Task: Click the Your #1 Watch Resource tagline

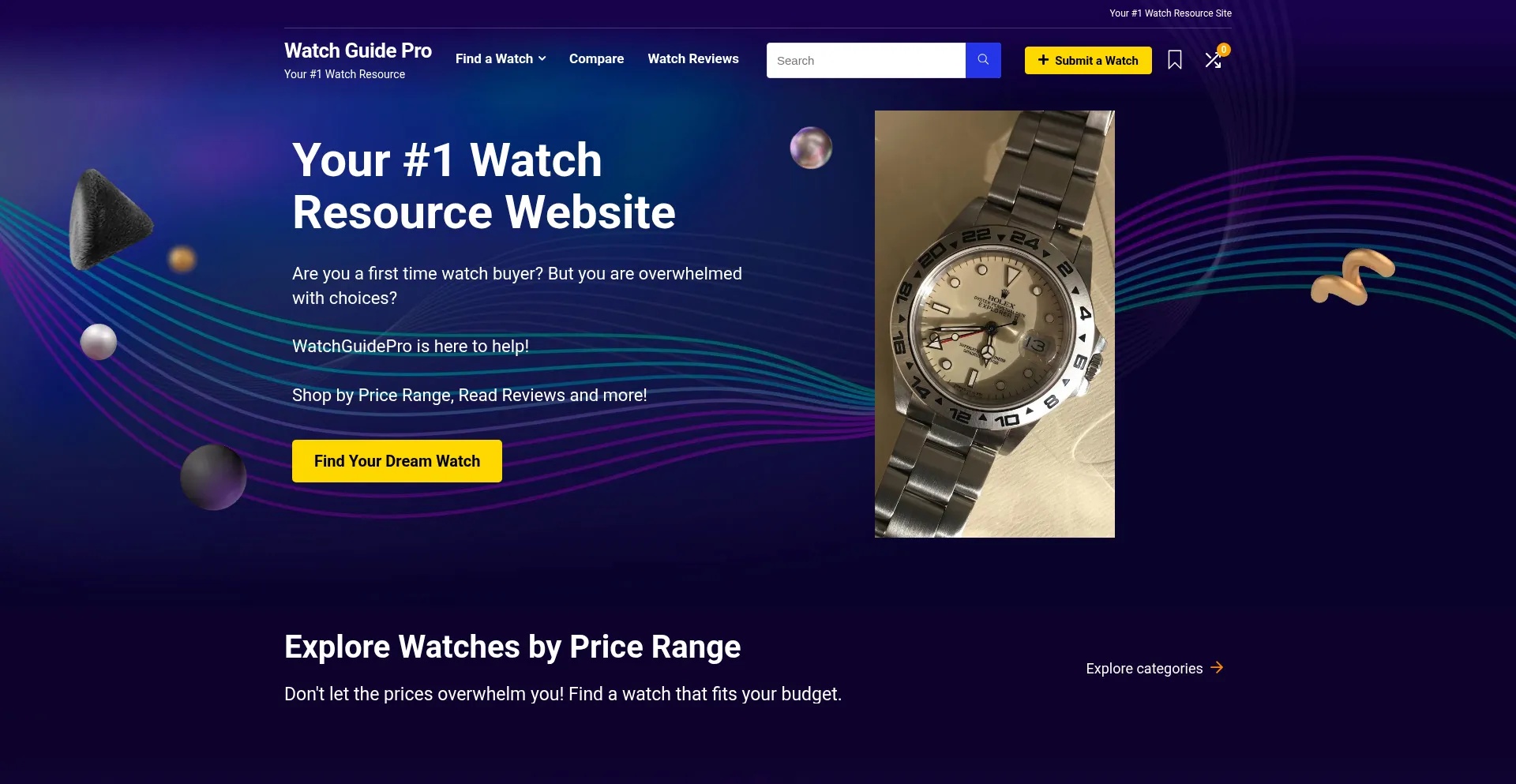Action: 344,74
